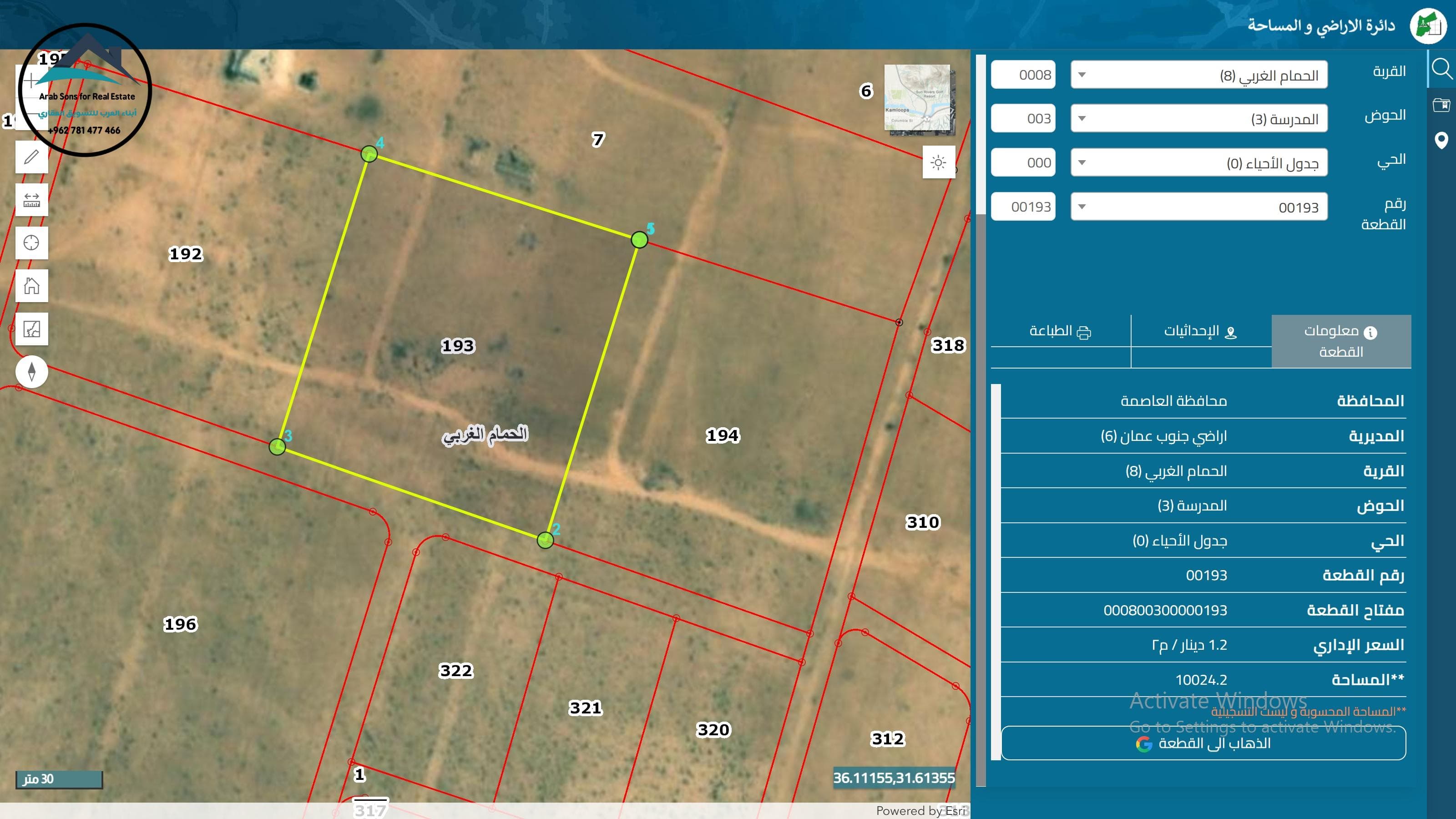Click the parcel code field 00193

1023,207
